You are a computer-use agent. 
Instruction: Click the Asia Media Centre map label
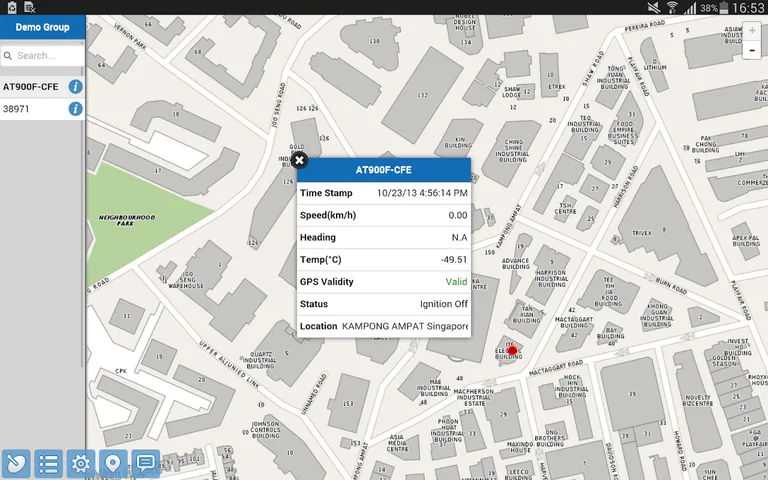click(x=397, y=443)
